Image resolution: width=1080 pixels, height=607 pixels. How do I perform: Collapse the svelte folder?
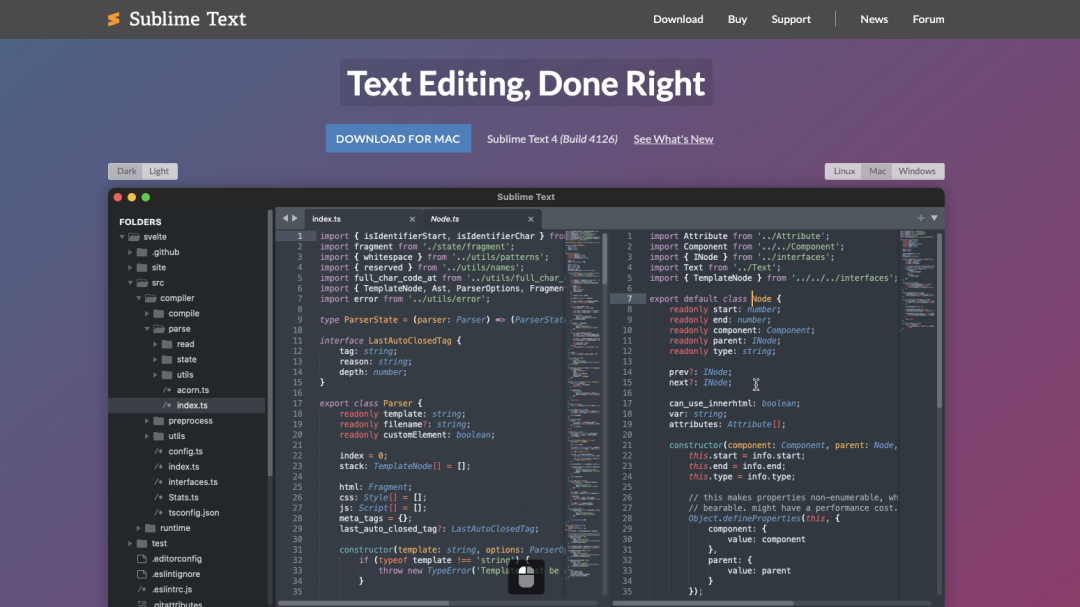click(x=122, y=237)
